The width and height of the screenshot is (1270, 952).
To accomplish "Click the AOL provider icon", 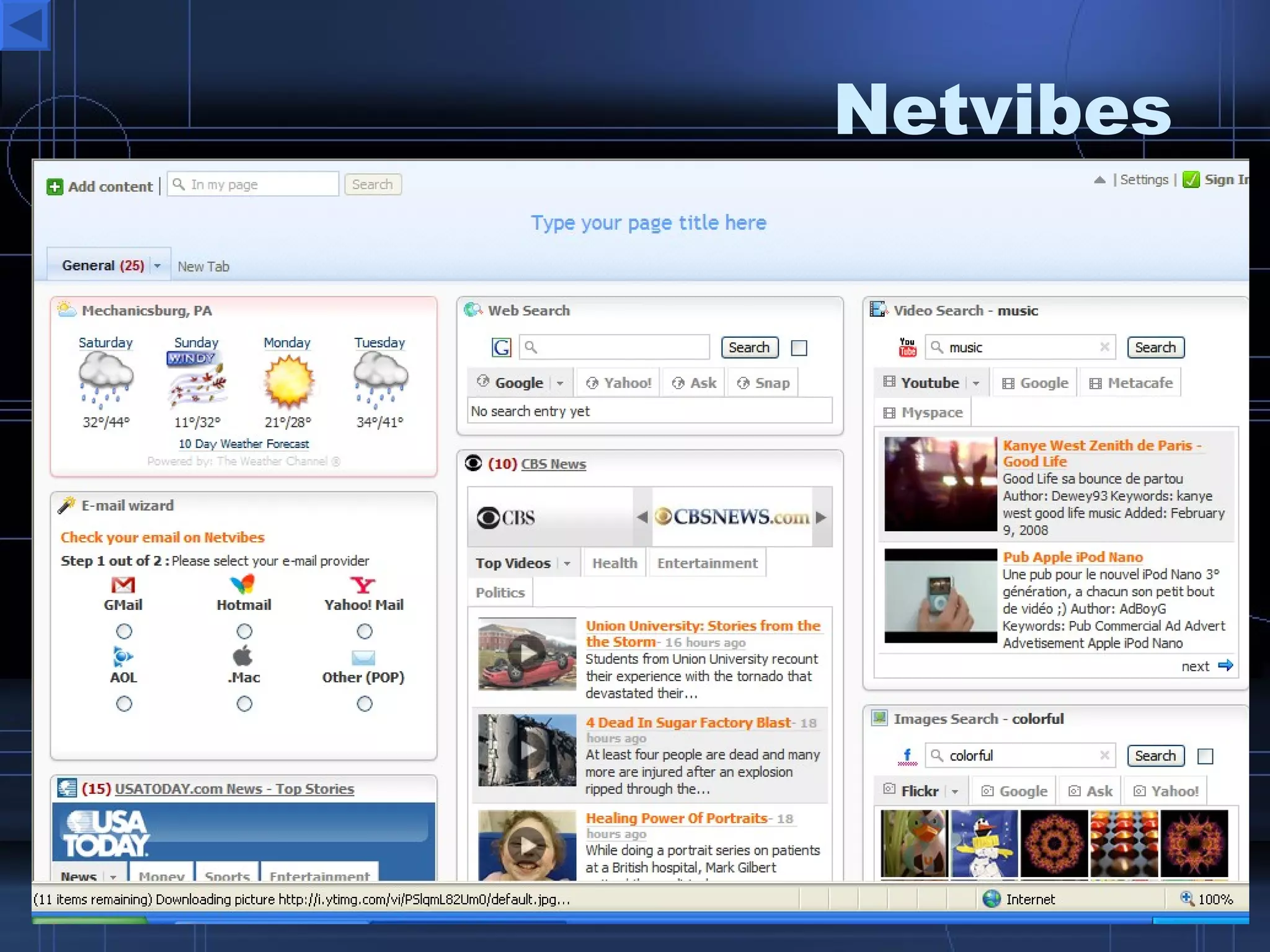I will coord(123,656).
